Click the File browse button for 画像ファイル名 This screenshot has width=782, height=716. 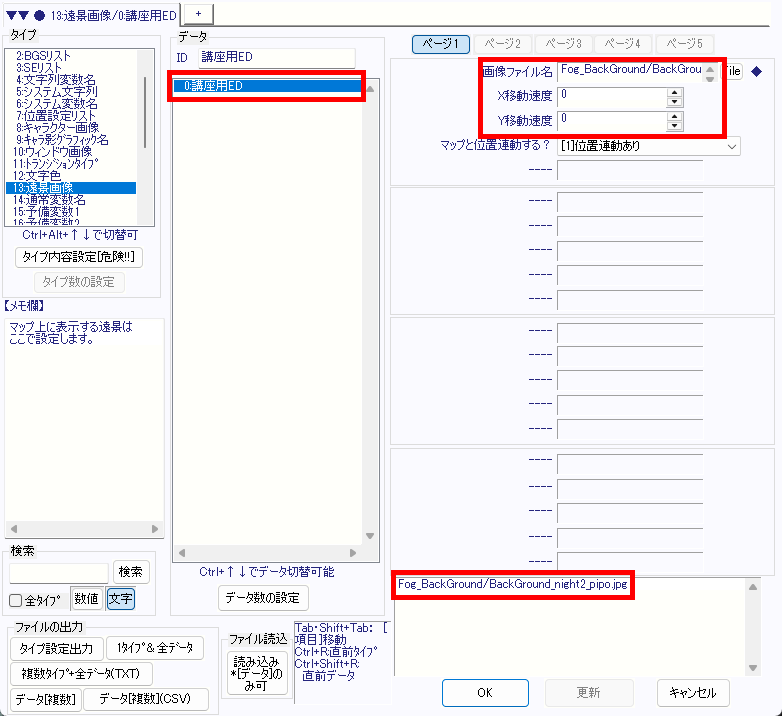tap(733, 71)
